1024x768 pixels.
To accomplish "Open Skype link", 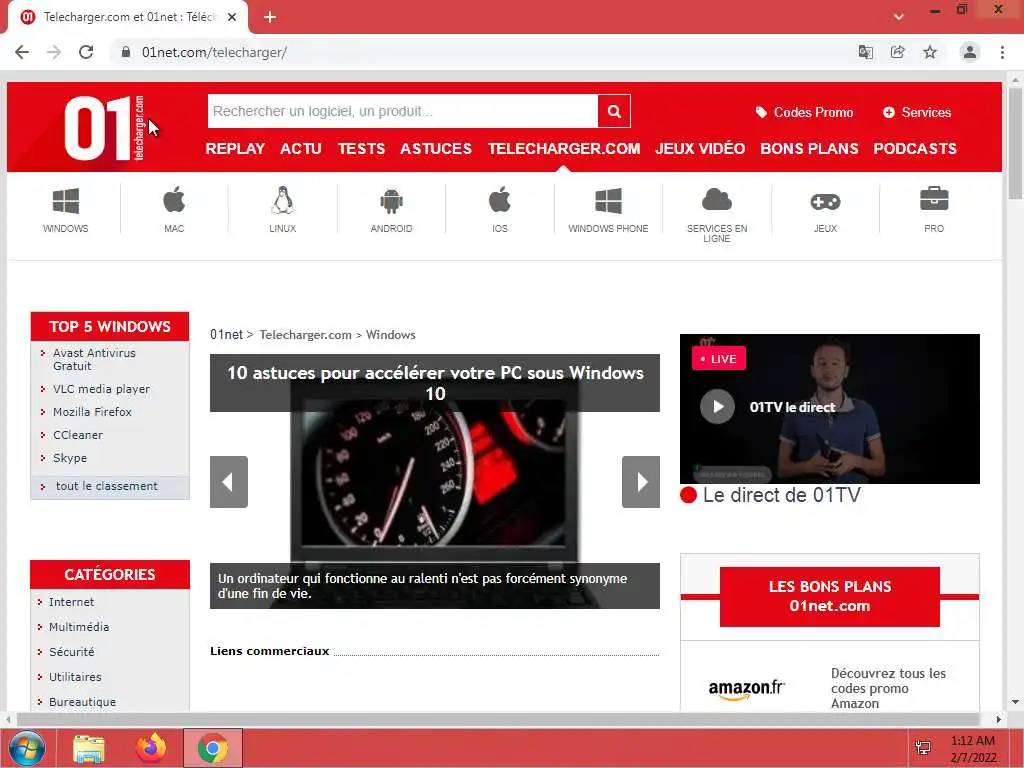I will [70, 458].
